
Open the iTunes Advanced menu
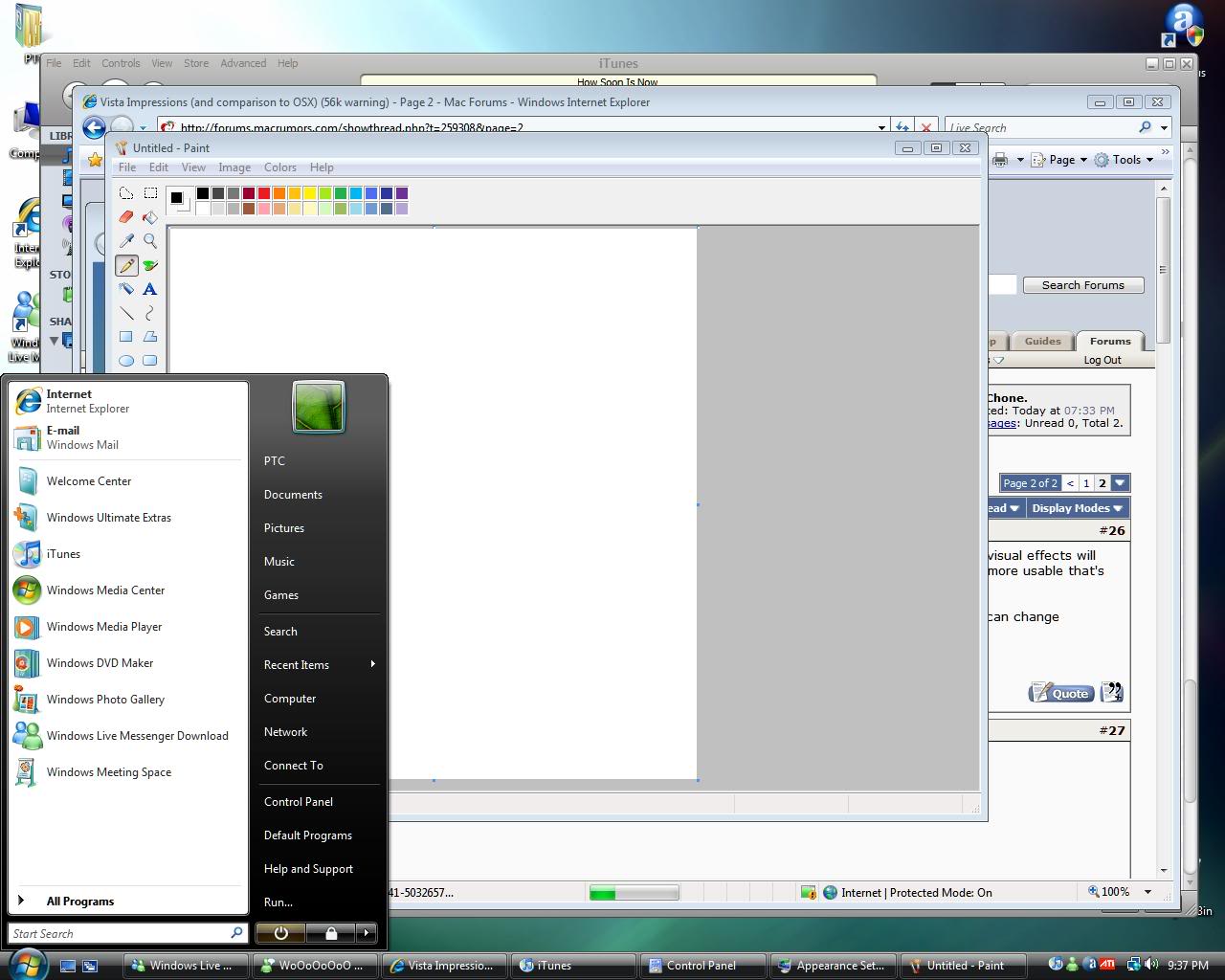(x=243, y=63)
